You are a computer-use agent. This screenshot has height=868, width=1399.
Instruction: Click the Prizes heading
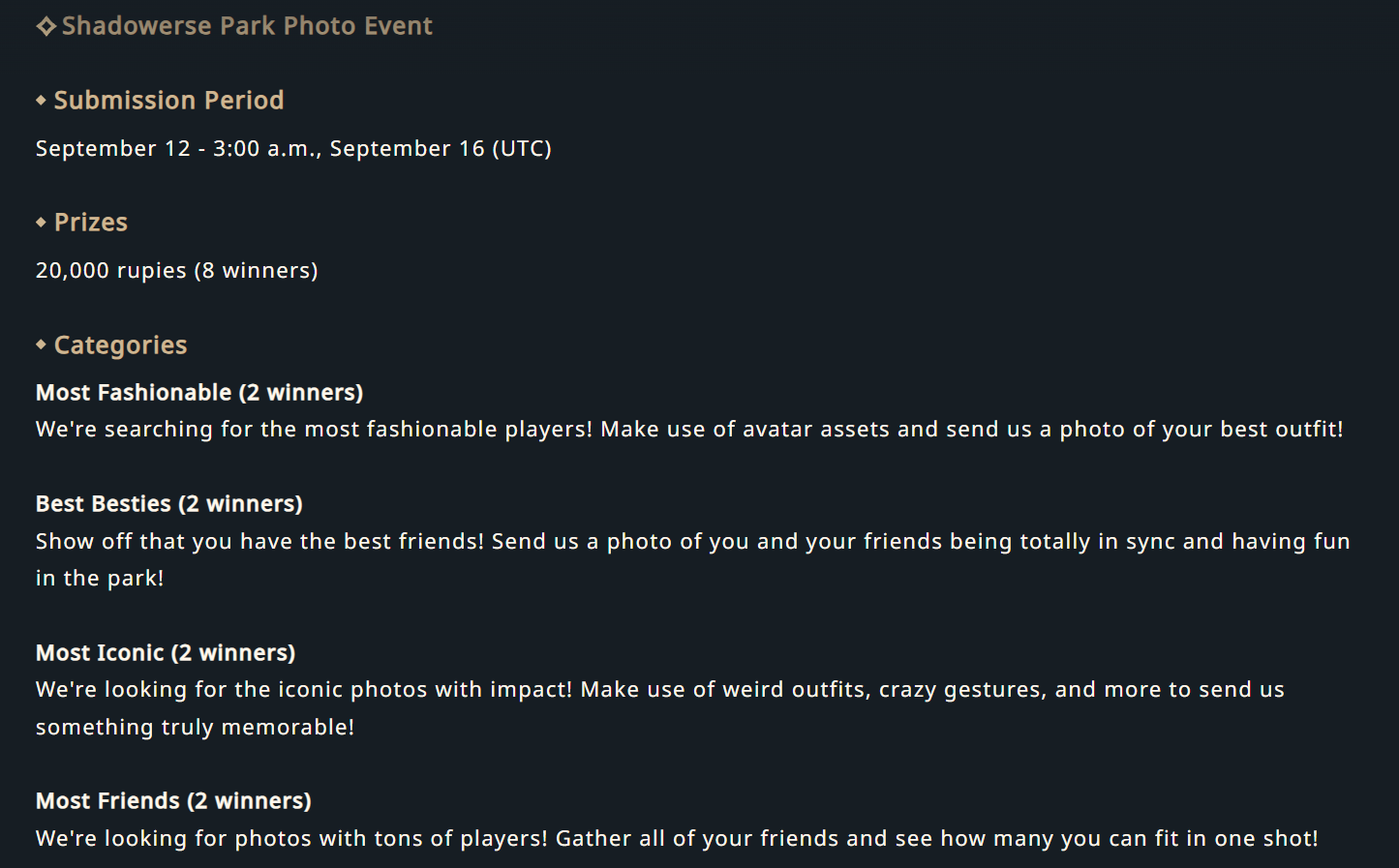tap(91, 222)
